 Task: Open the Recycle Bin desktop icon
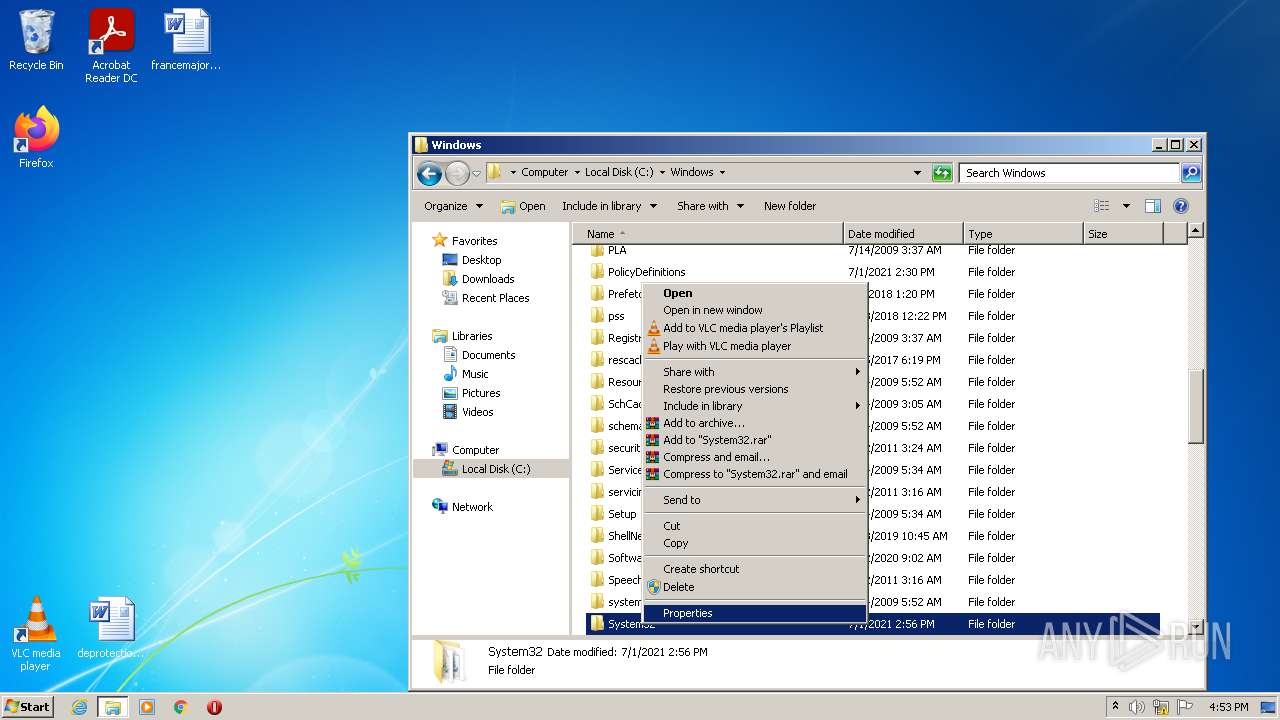(x=36, y=40)
